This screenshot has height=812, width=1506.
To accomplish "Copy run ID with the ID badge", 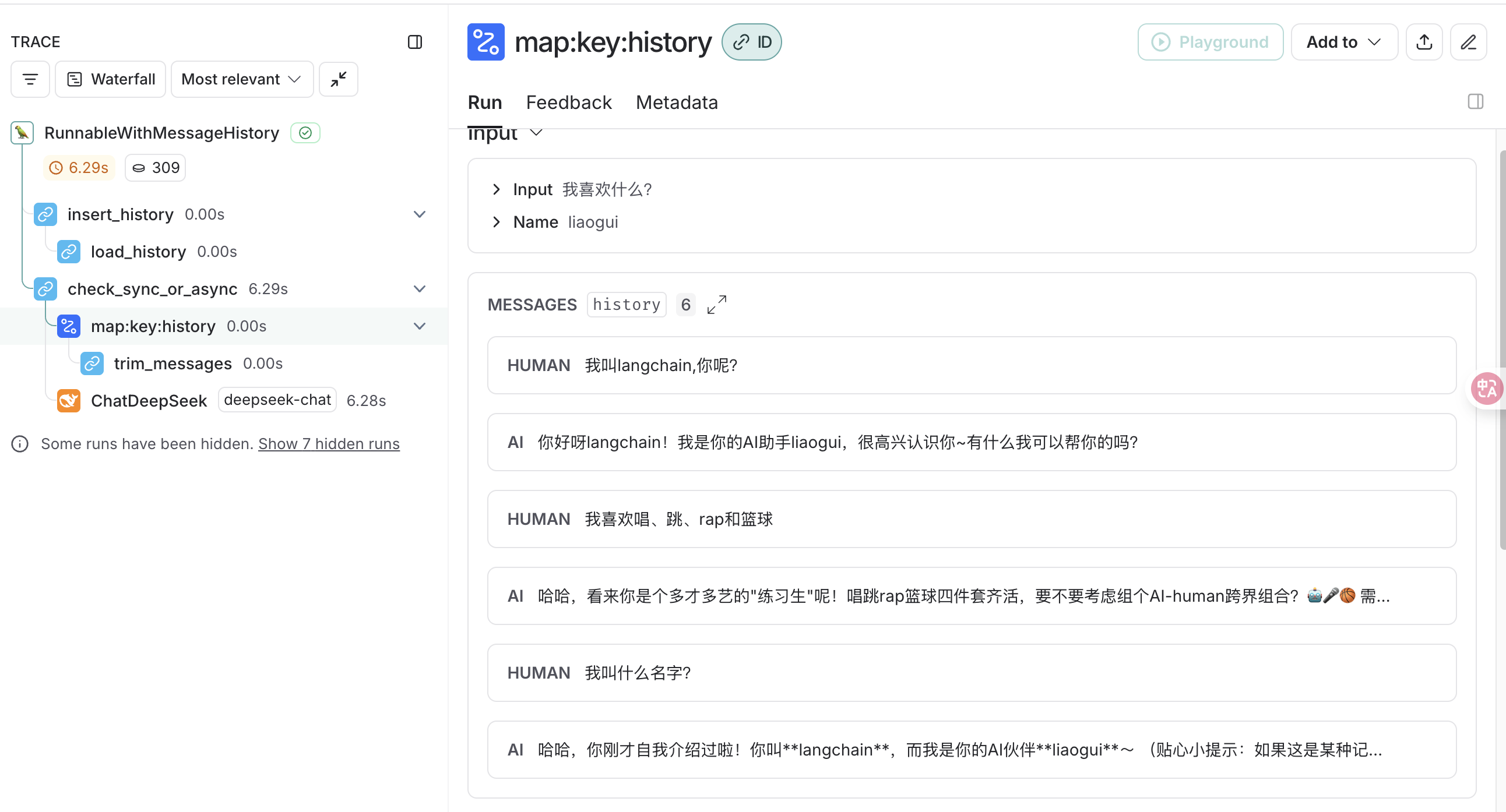I will click(751, 42).
